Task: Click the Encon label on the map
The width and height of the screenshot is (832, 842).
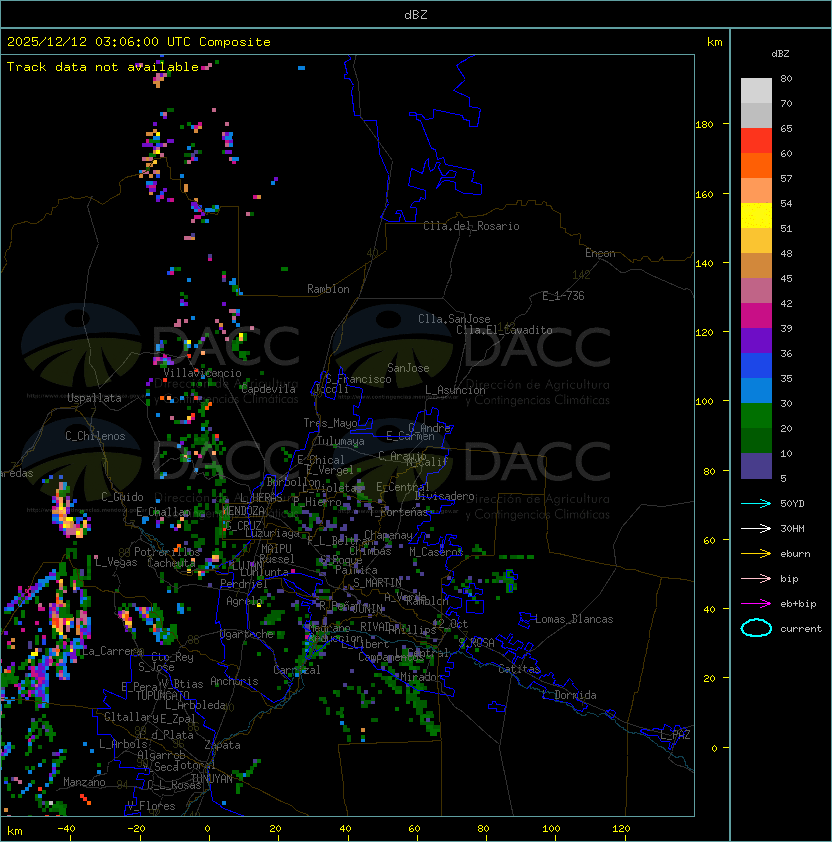Action: point(600,253)
